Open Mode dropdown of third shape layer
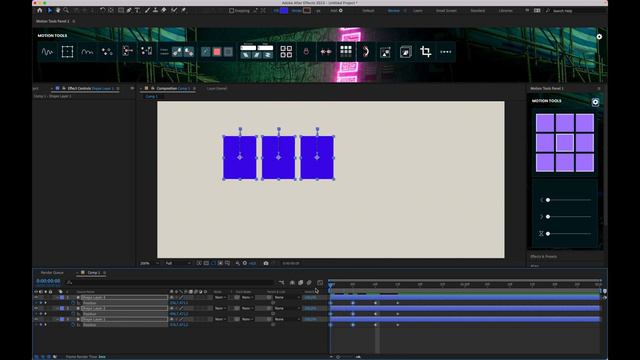The height and width of the screenshot is (360, 640). click(x=220, y=319)
